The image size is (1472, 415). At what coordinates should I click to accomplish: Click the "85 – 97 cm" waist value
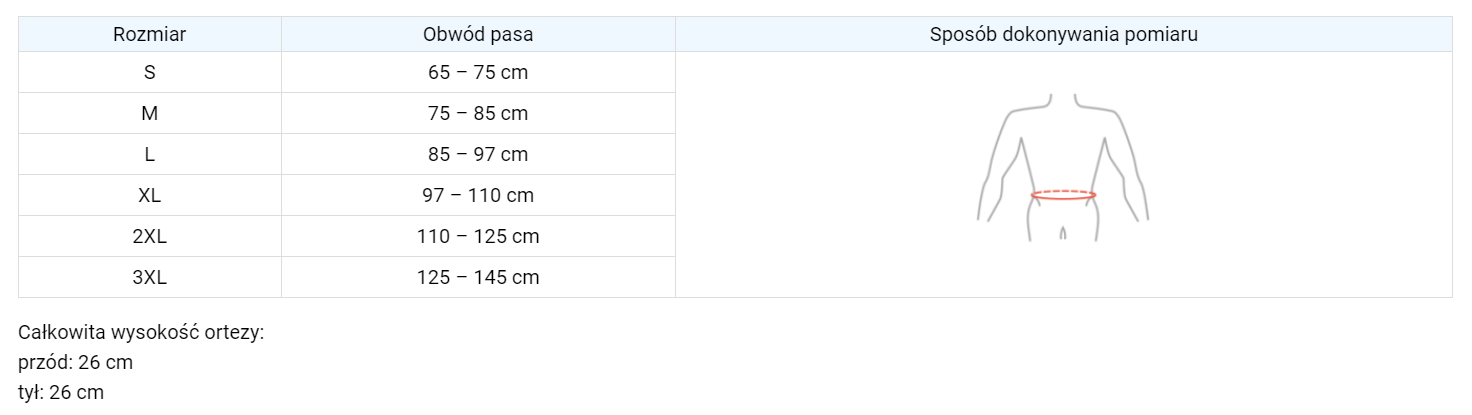pyautogui.click(x=478, y=154)
